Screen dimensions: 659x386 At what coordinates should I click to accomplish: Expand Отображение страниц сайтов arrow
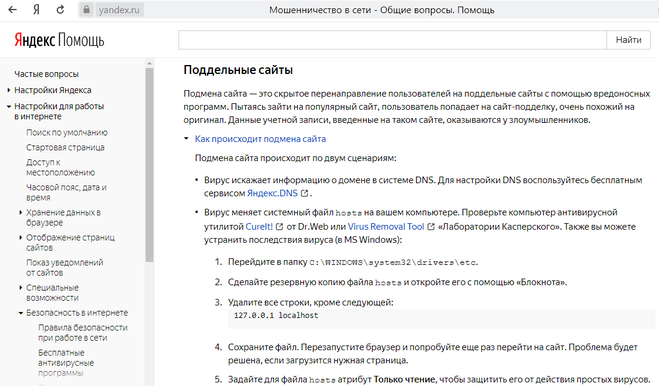pyautogui.click(x=21, y=238)
